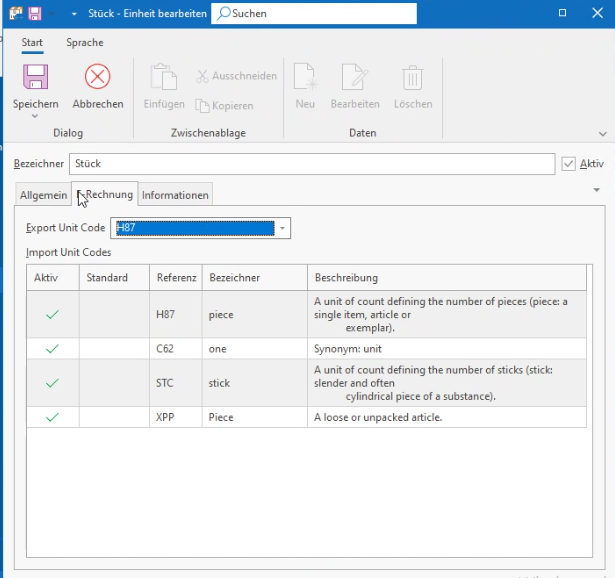
Task: Open the Export Unit Code dropdown
Action: click(x=283, y=228)
